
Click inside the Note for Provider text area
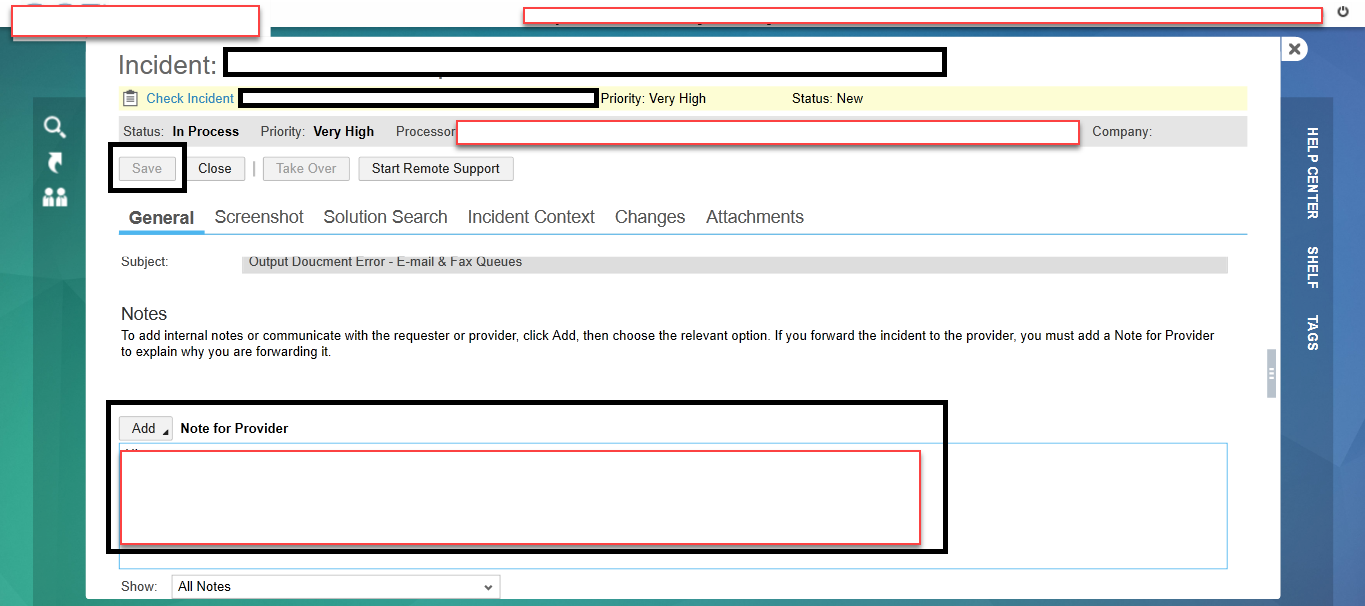(673, 506)
